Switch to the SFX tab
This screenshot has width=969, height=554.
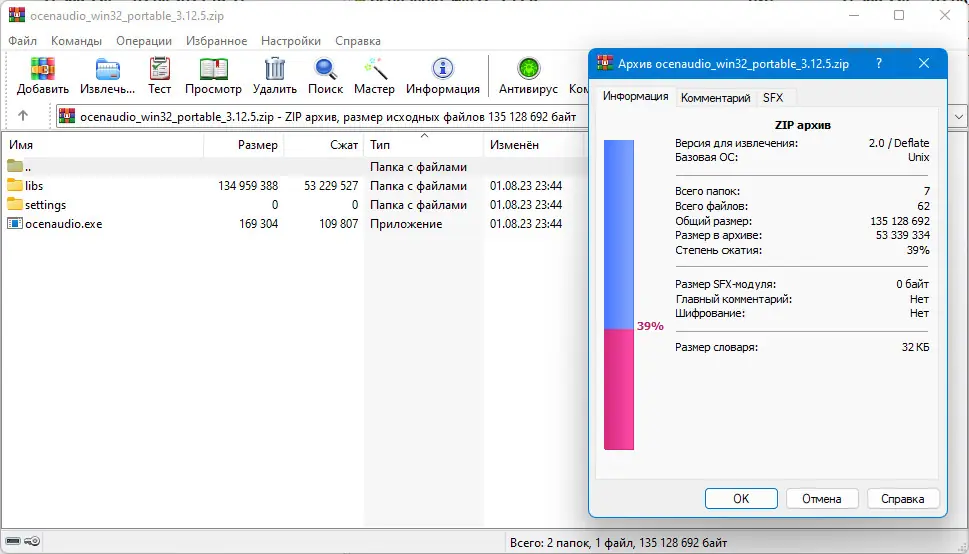coord(773,98)
